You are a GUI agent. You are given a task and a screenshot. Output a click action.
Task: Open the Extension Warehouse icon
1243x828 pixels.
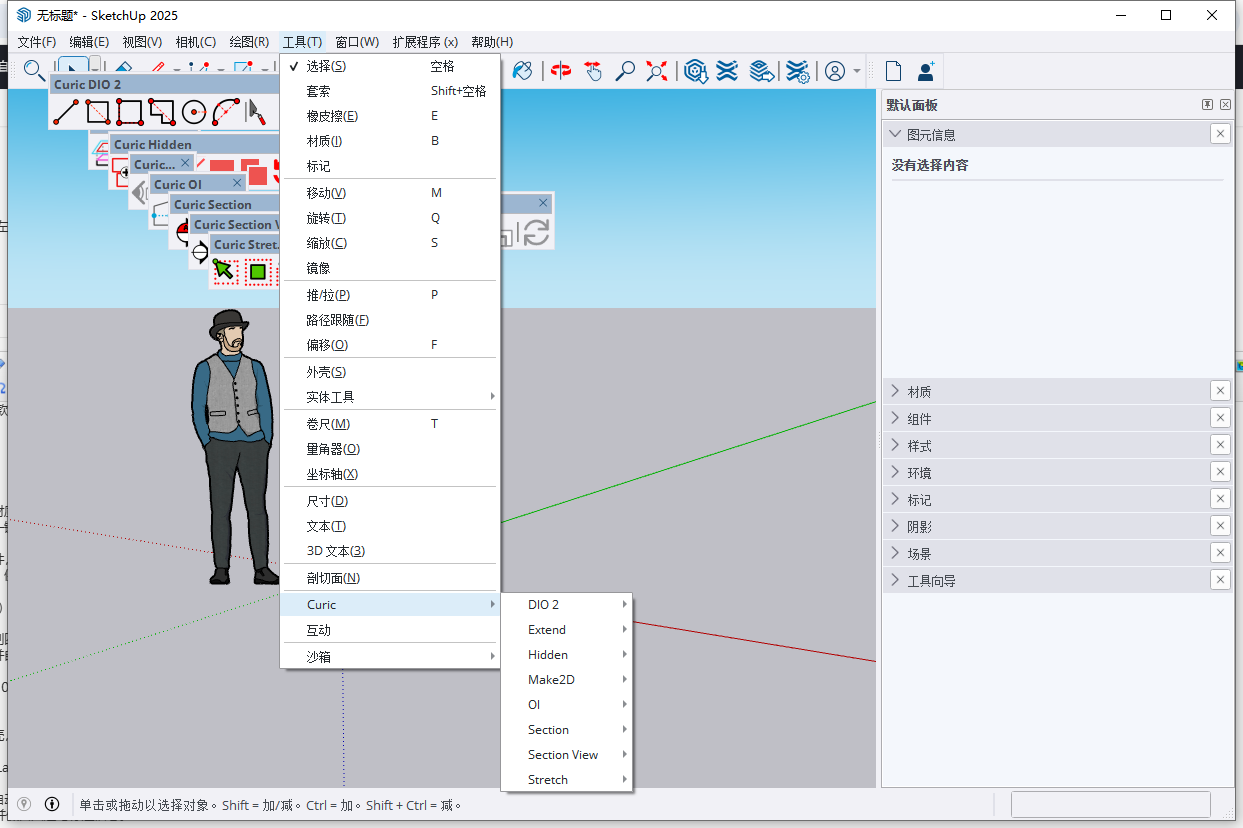coord(728,71)
